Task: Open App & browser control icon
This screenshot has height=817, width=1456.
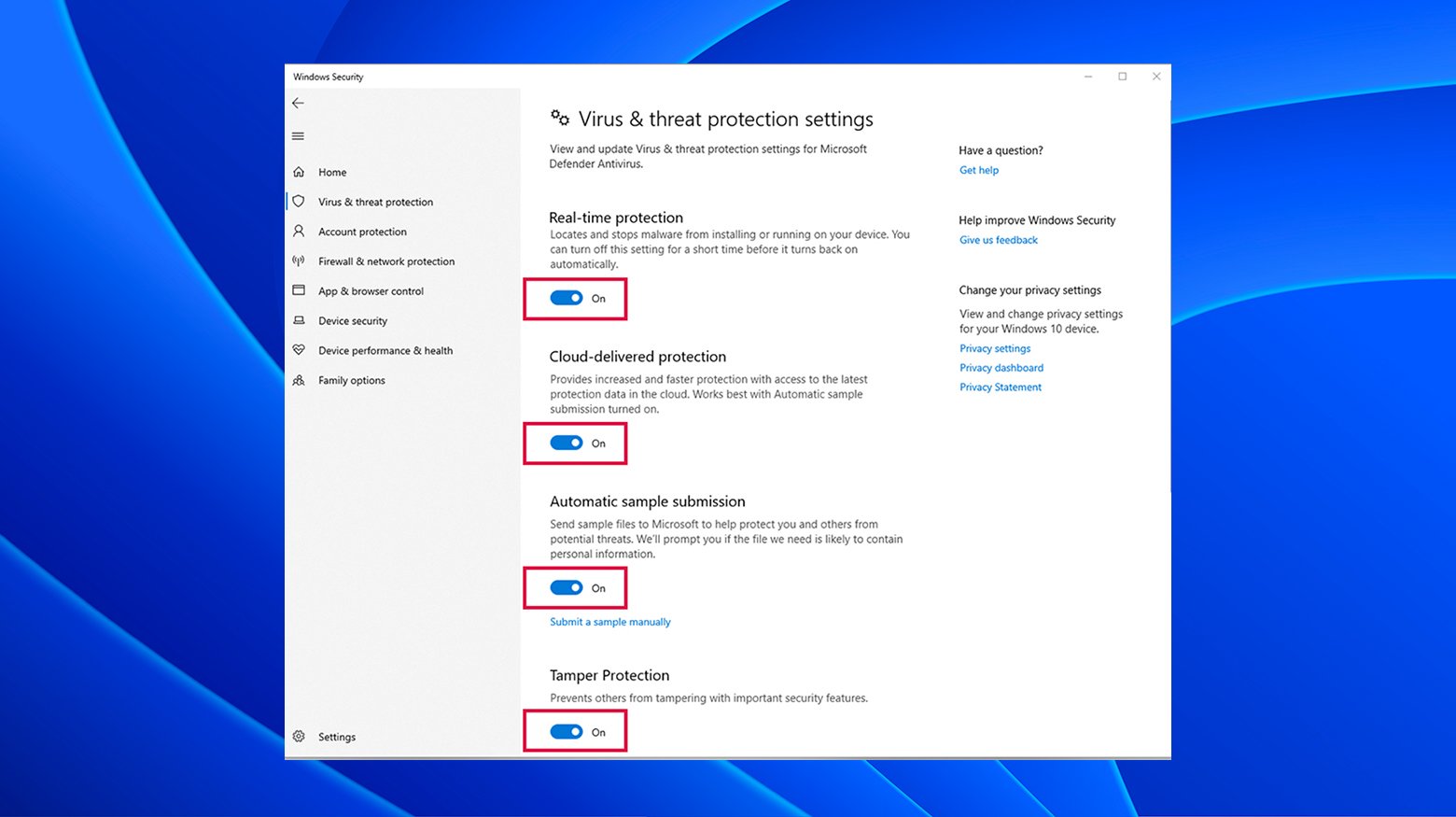Action: 299,290
